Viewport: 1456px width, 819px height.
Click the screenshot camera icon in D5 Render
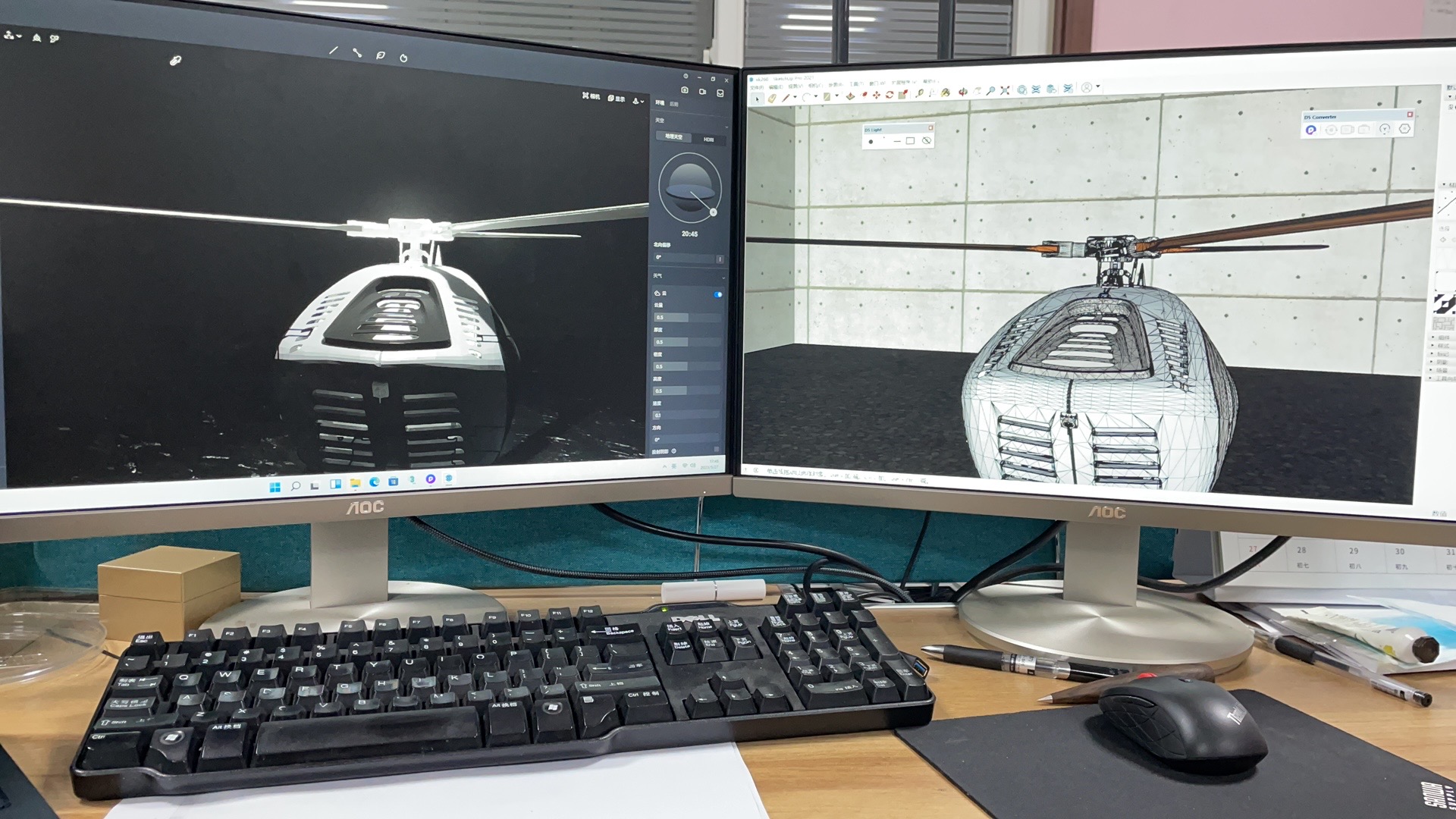pyautogui.click(x=685, y=90)
